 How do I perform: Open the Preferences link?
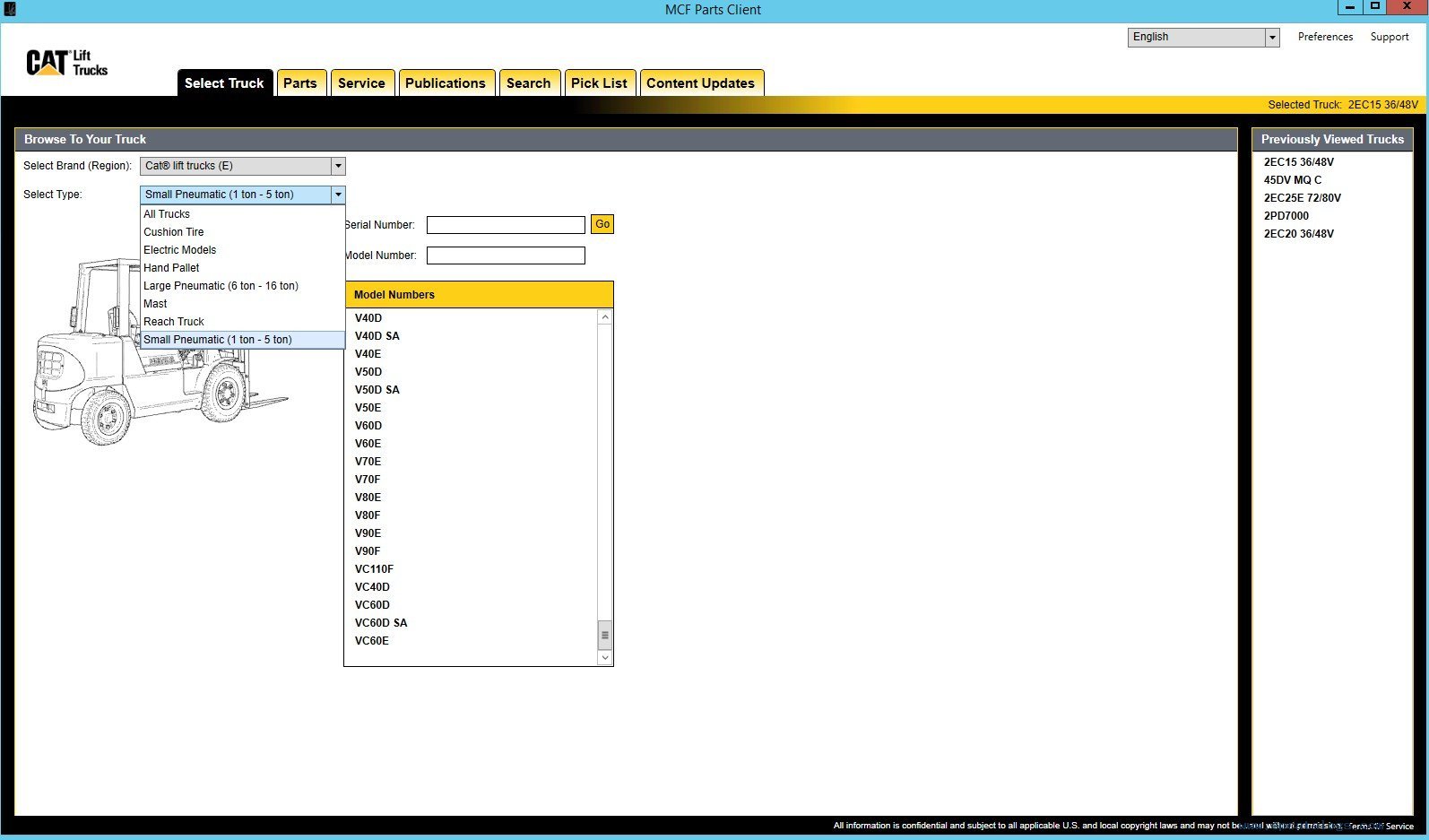1325,37
